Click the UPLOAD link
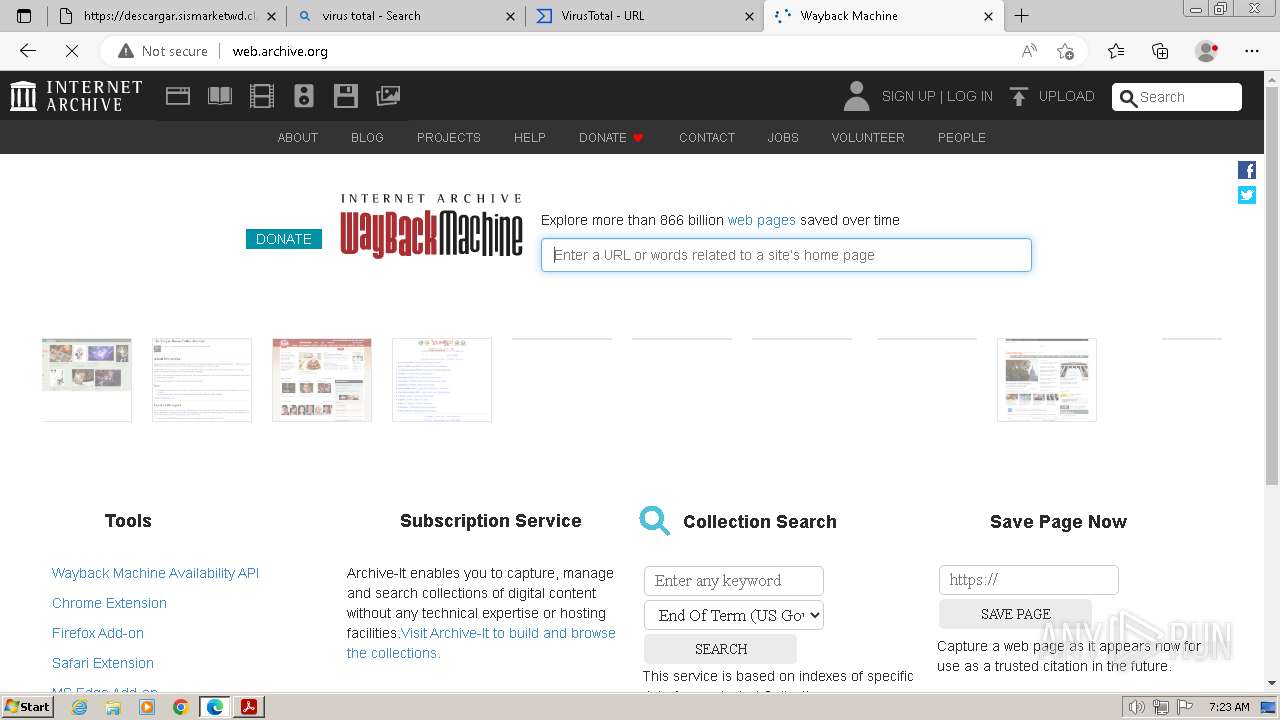 pos(1067,96)
